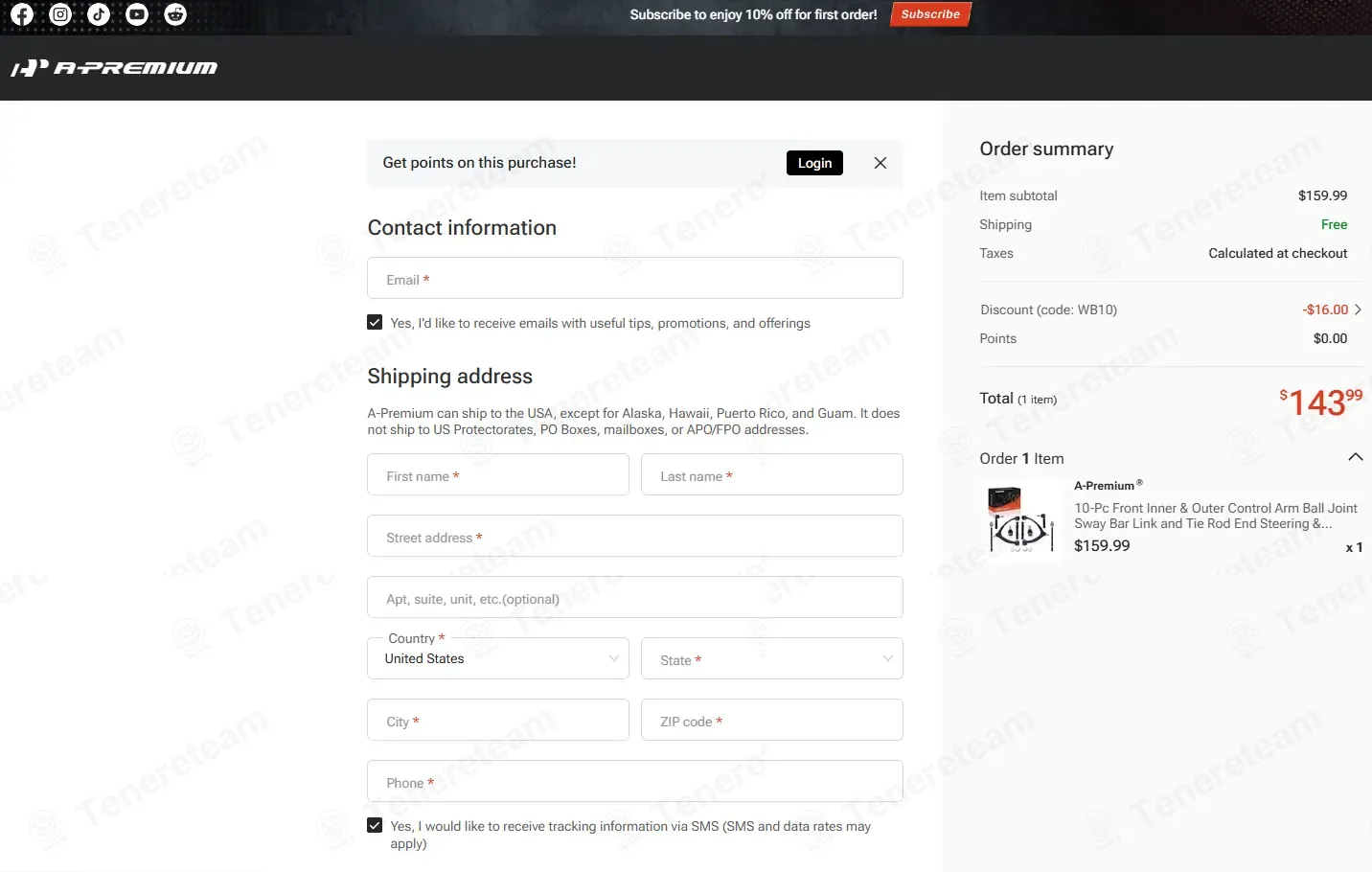
Task: Click the Subscribe button in top banner
Action: 930,14
